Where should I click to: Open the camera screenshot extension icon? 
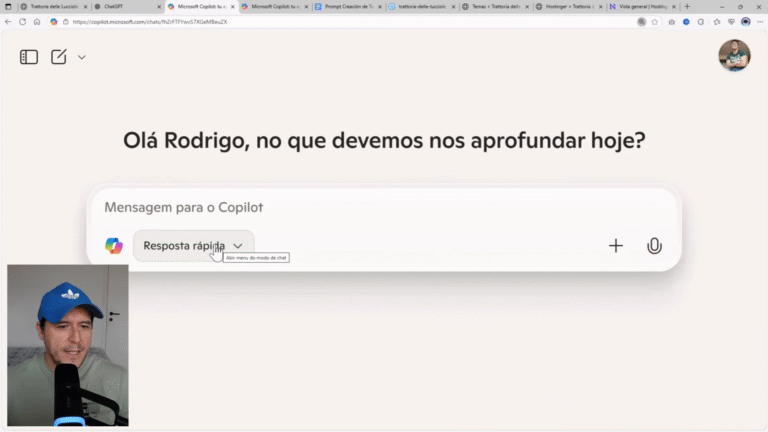pyautogui.click(x=672, y=22)
